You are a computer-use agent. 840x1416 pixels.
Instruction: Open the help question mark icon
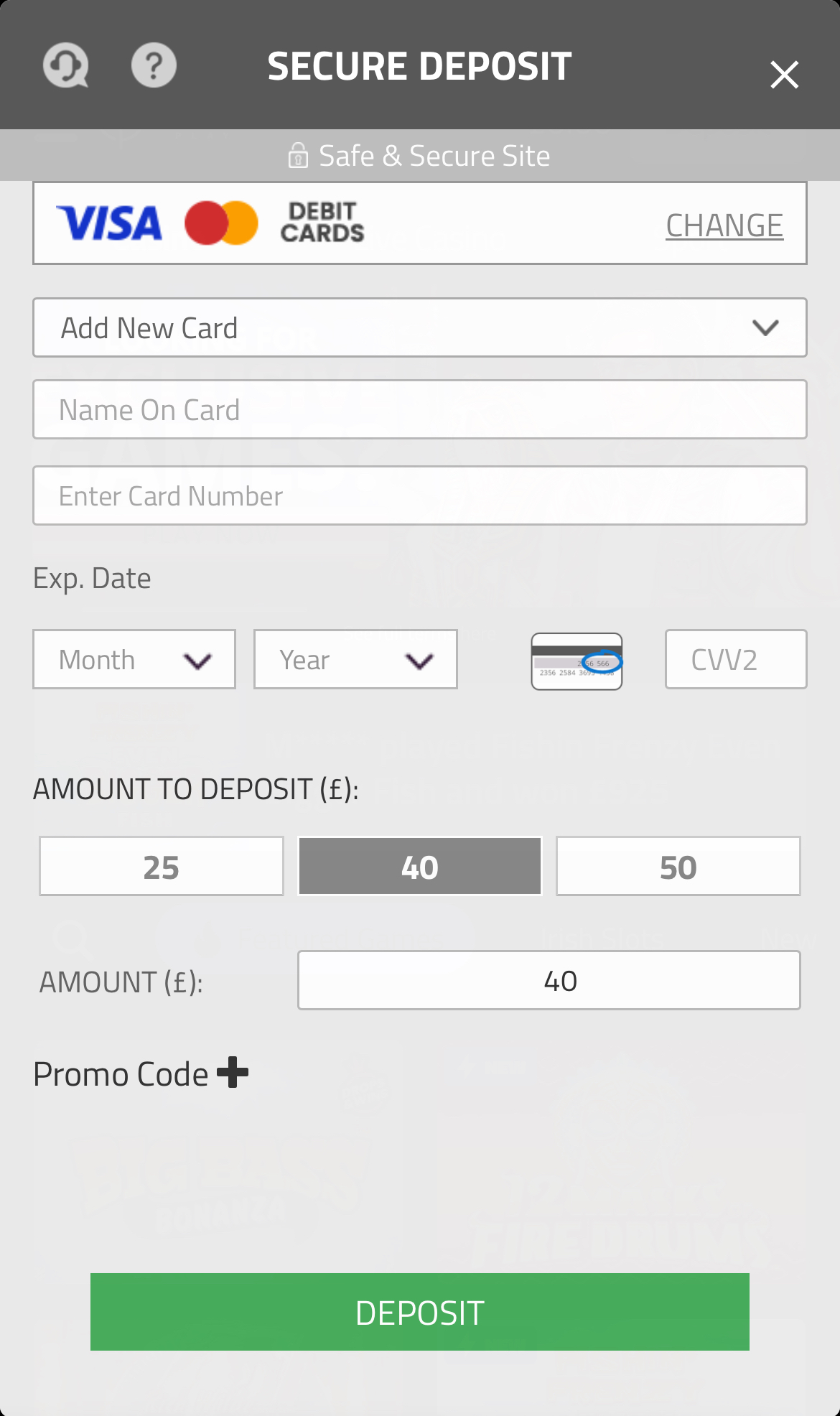[x=154, y=65]
